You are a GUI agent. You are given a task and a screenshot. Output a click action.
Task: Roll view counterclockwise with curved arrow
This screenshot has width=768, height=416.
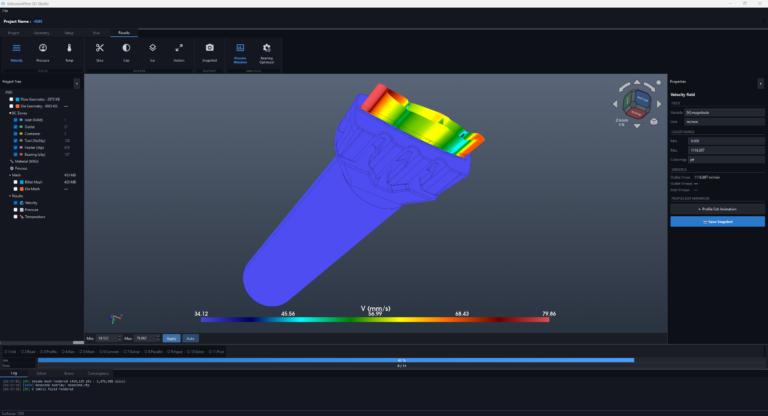(x=624, y=87)
